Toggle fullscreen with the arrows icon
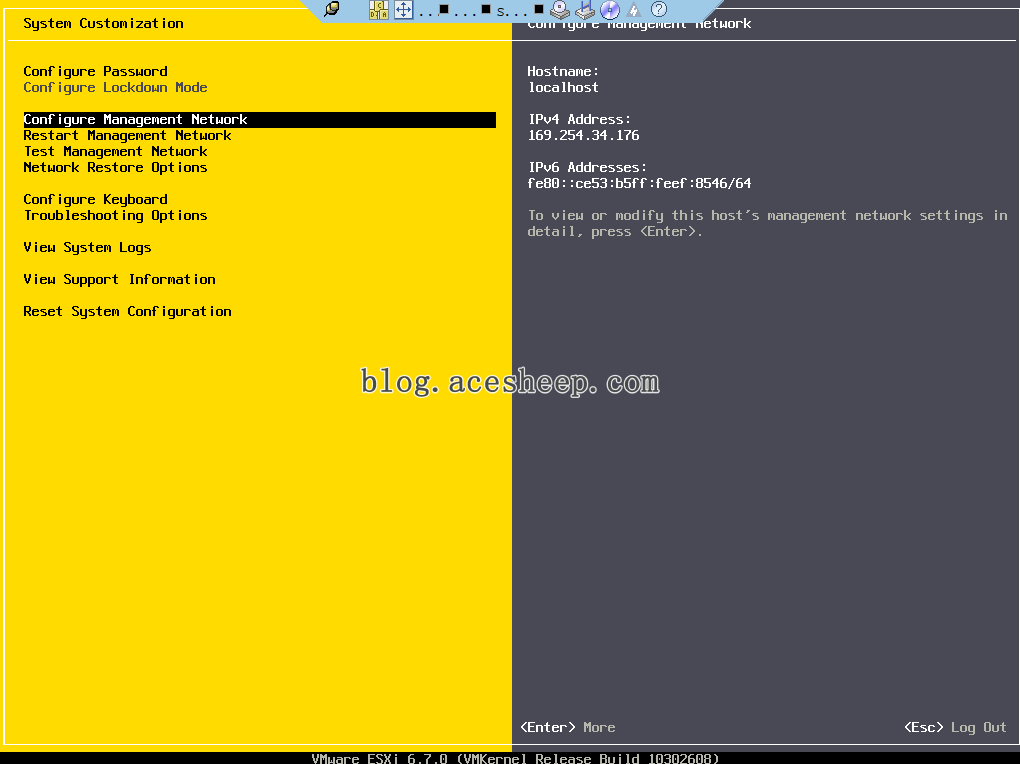Screen dimensions: 1020x764 402,10
